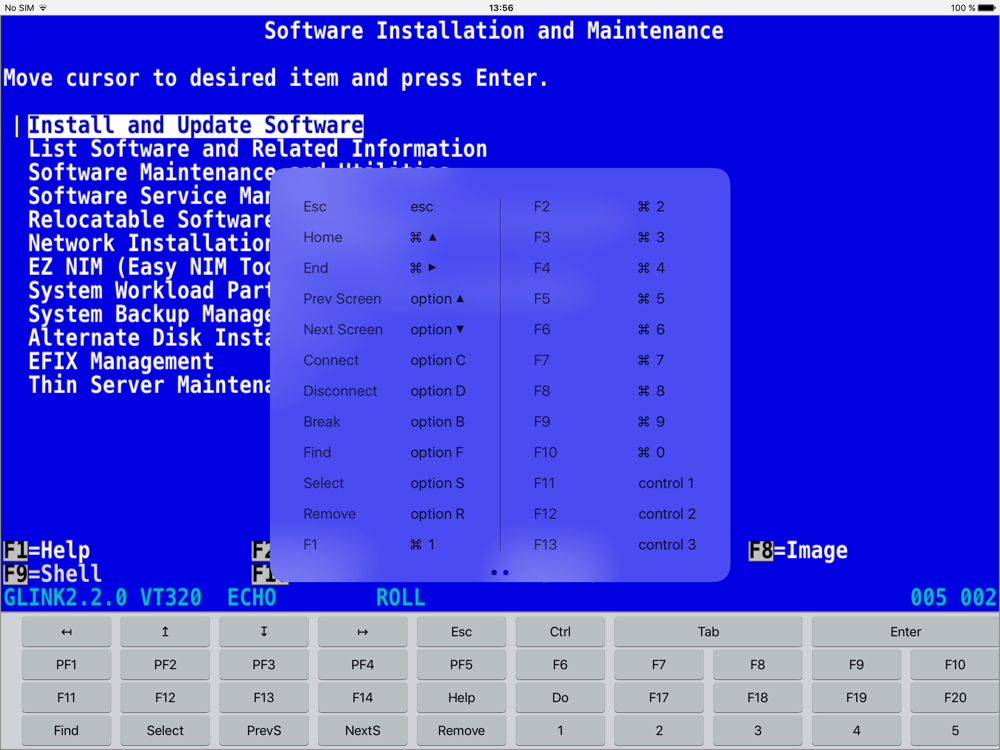Image resolution: width=1000 pixels, height=750 pixels.
Task: Tap the Select key on keyboard bar
Action: 165,731
